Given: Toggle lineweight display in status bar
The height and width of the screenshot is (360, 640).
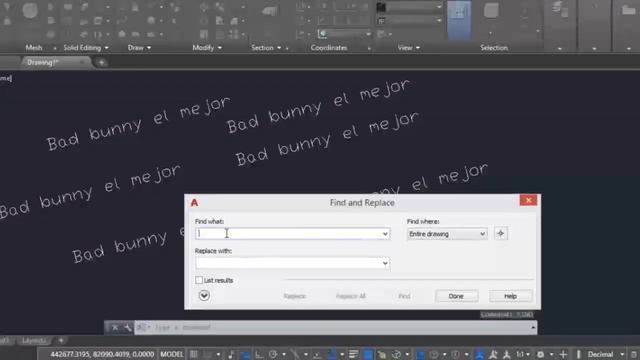Looking at the screenshot, I should click(353, 354).
